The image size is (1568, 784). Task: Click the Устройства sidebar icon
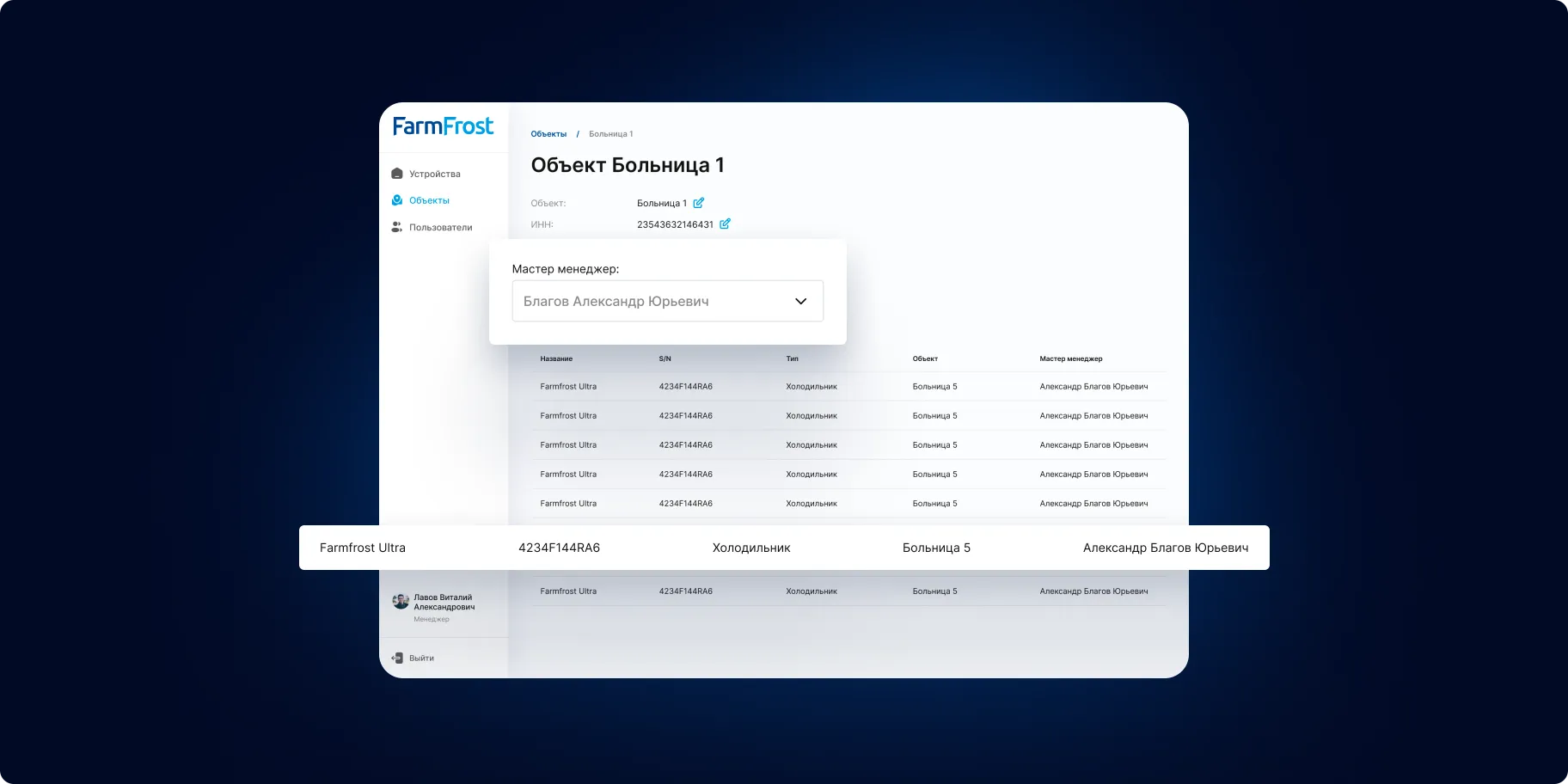tap(397, 174)
